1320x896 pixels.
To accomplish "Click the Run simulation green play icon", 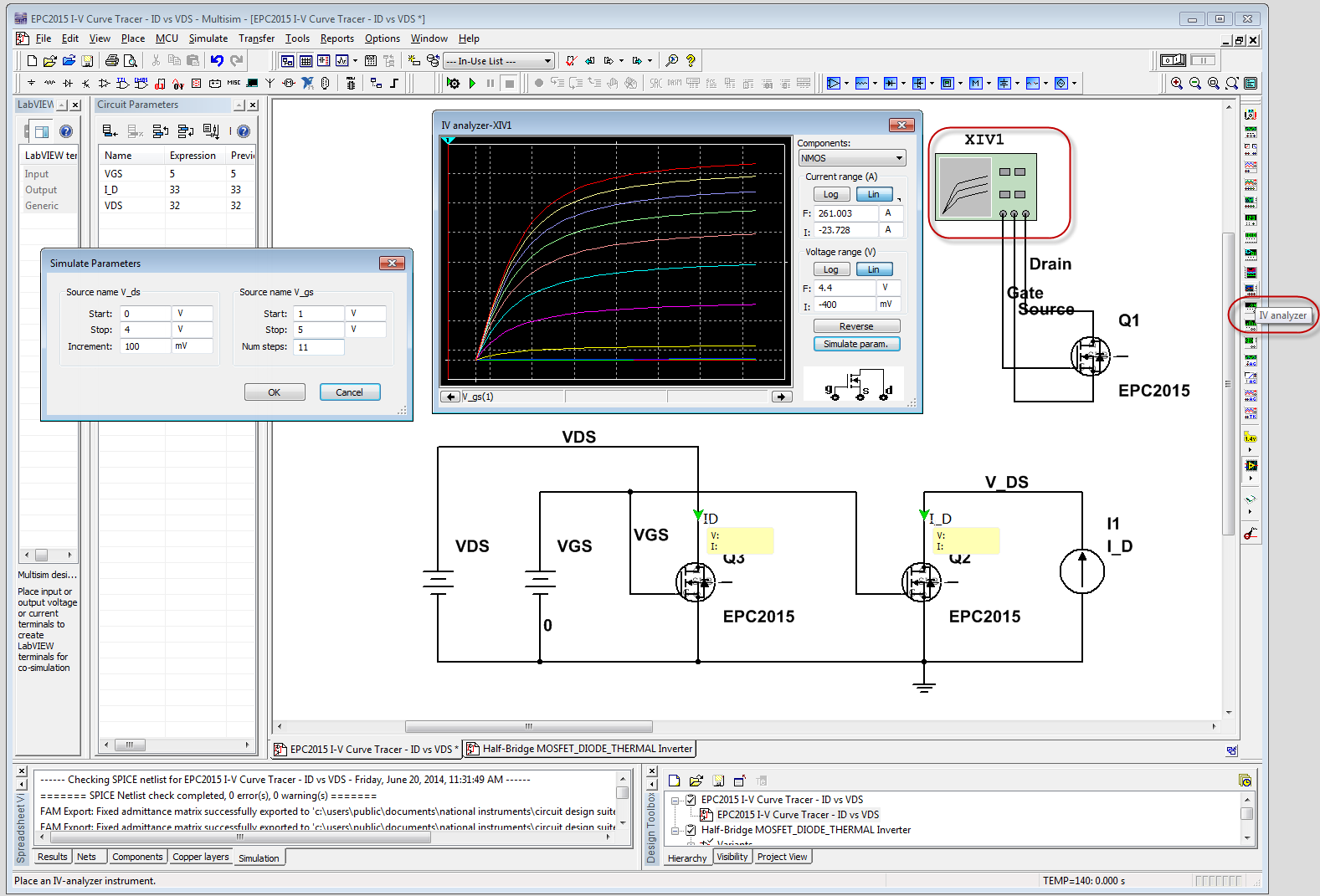I will tap(472, 84).
